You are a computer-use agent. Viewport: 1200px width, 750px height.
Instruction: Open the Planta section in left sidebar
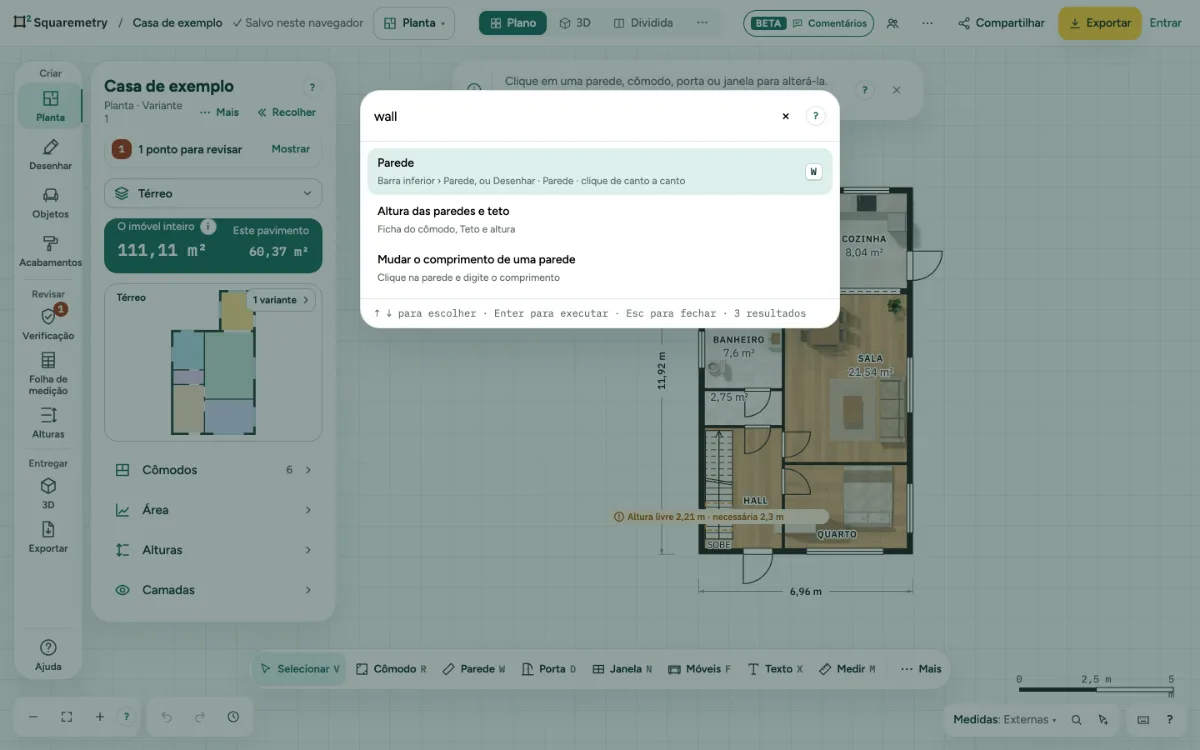[49, 106]
